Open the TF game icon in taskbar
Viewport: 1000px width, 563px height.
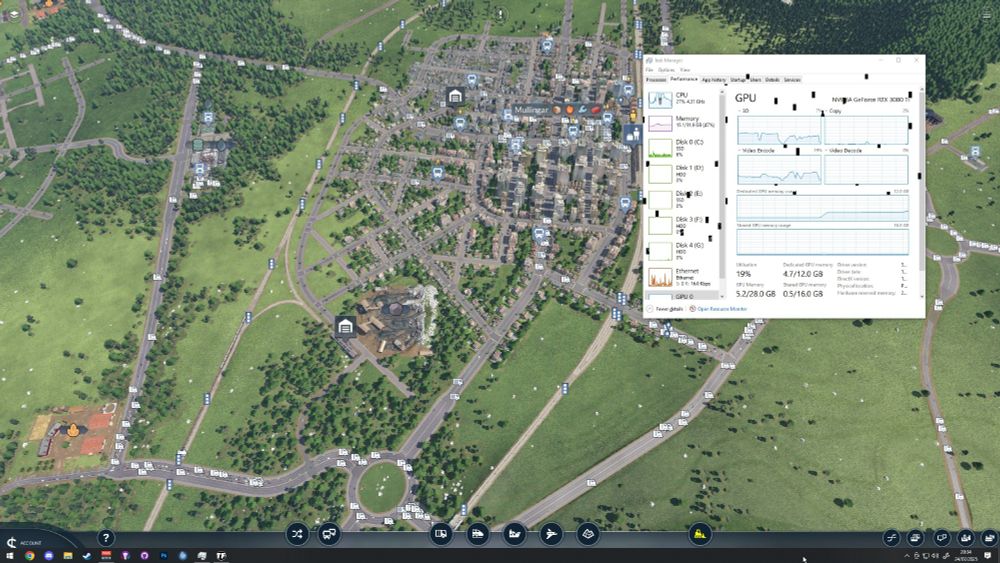pos(221,556)
